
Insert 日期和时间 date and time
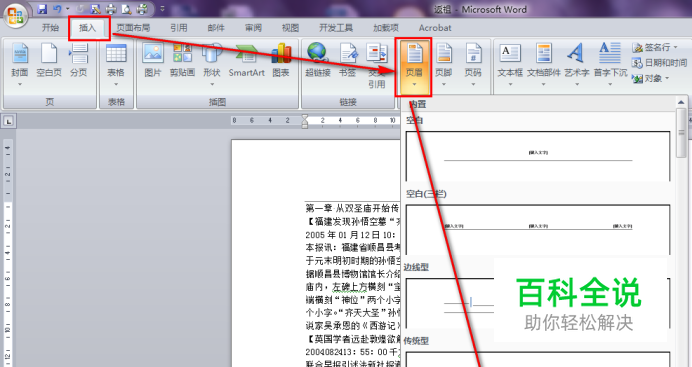[x=659, y=63]
